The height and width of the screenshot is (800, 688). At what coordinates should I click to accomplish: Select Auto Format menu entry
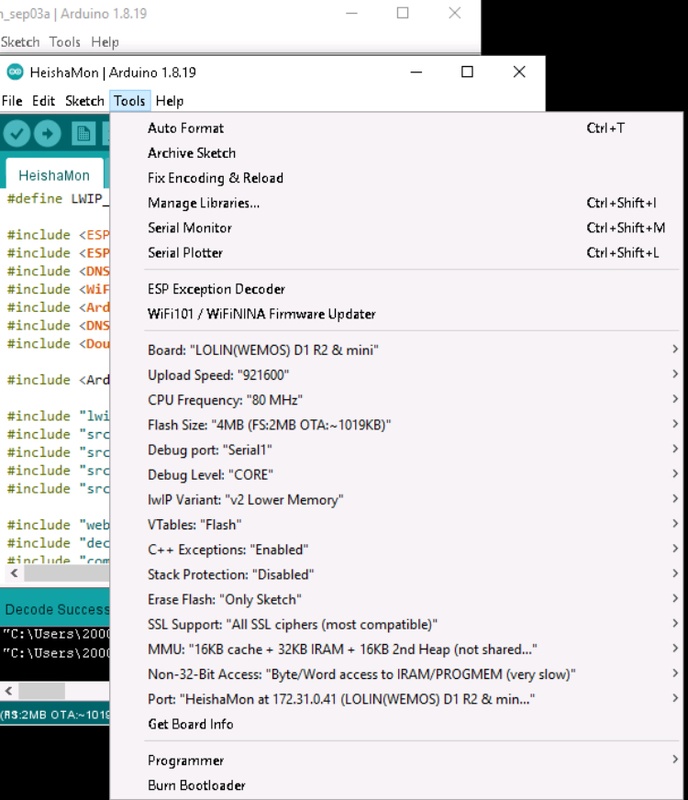[x=397, y=128]
